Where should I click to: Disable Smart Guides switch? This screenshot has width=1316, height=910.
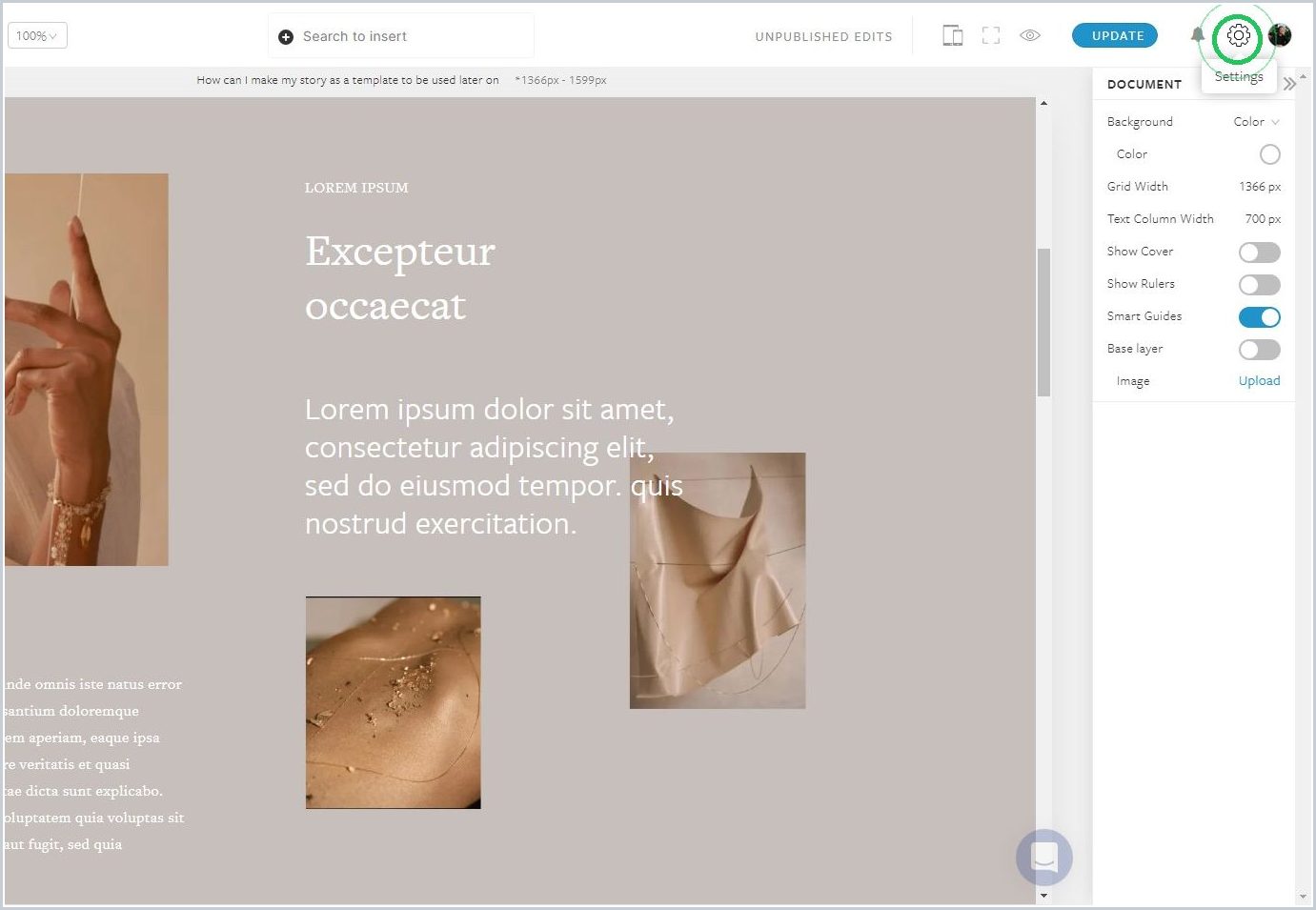[1259, 316]
